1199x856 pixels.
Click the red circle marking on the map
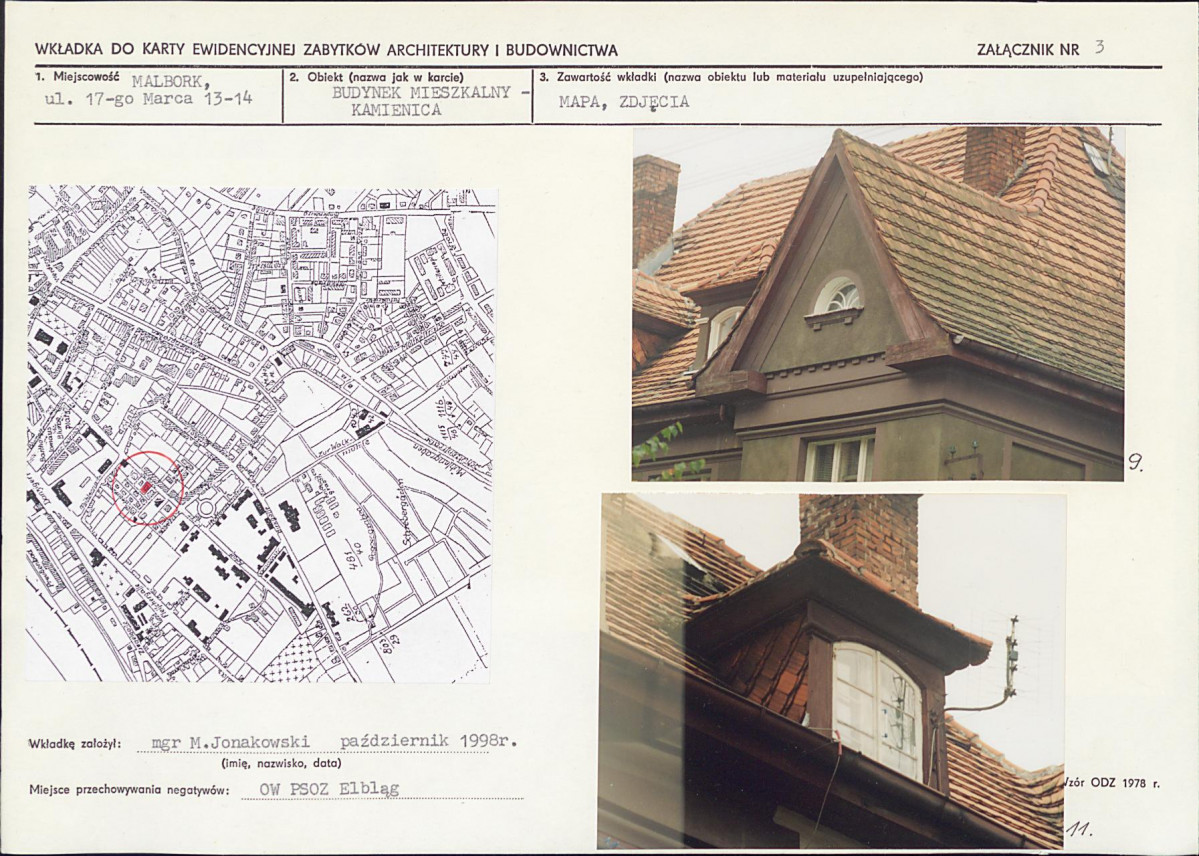pos(148,488)
